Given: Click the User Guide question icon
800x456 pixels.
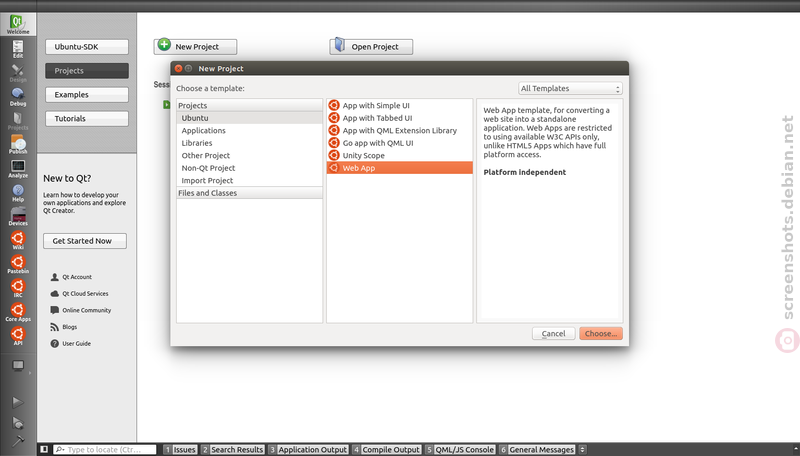Looking at the screenshot, I should (55, 344).
